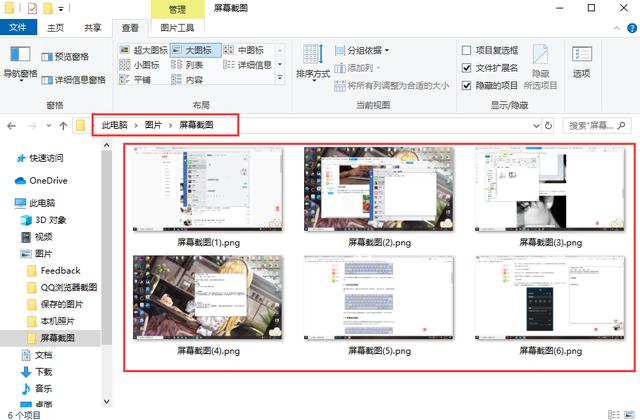Open the 选项 folder options button
The image size is (640, 420).
[582, 62]
